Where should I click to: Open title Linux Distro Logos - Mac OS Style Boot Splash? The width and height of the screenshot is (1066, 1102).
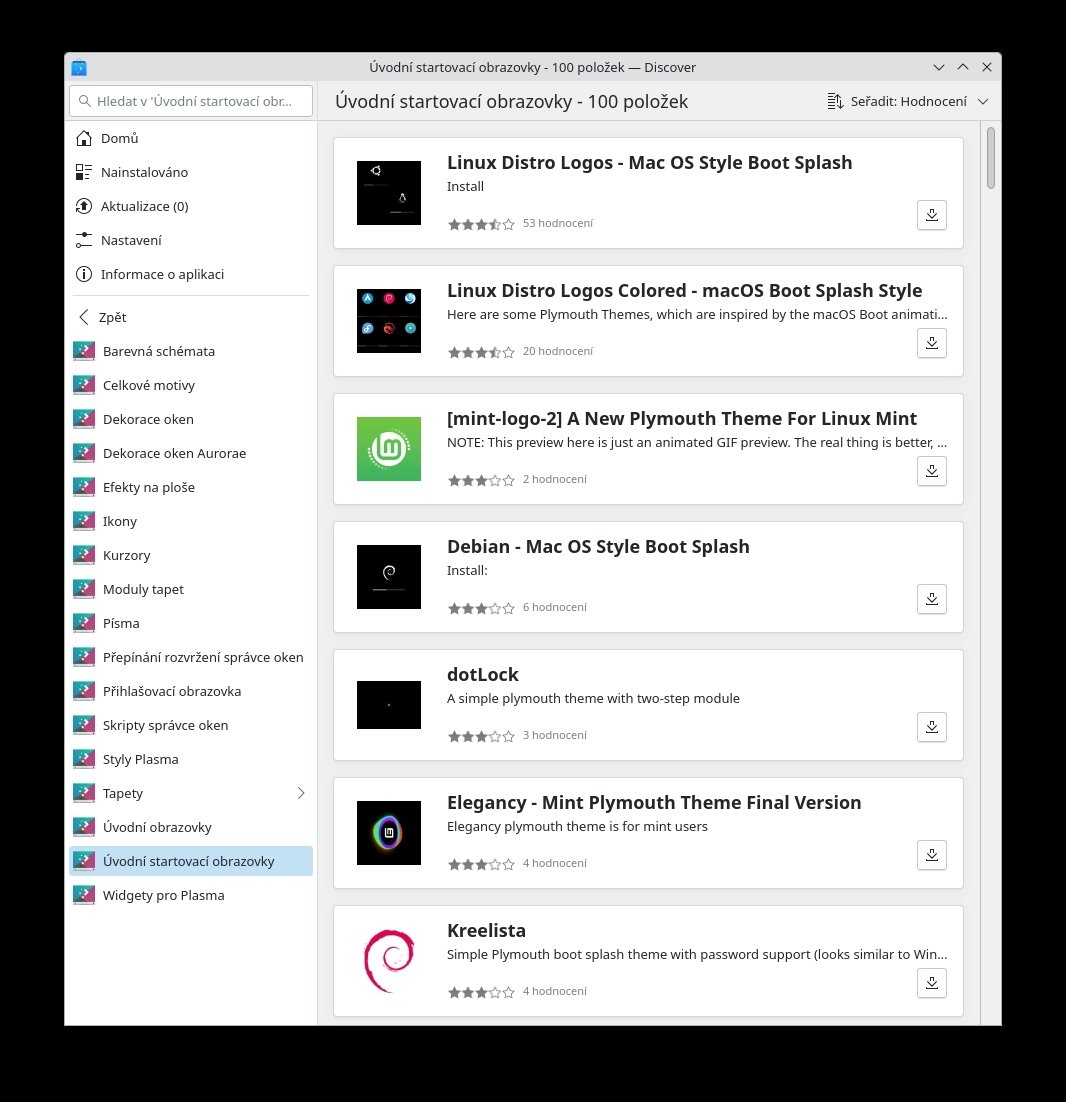649,163
